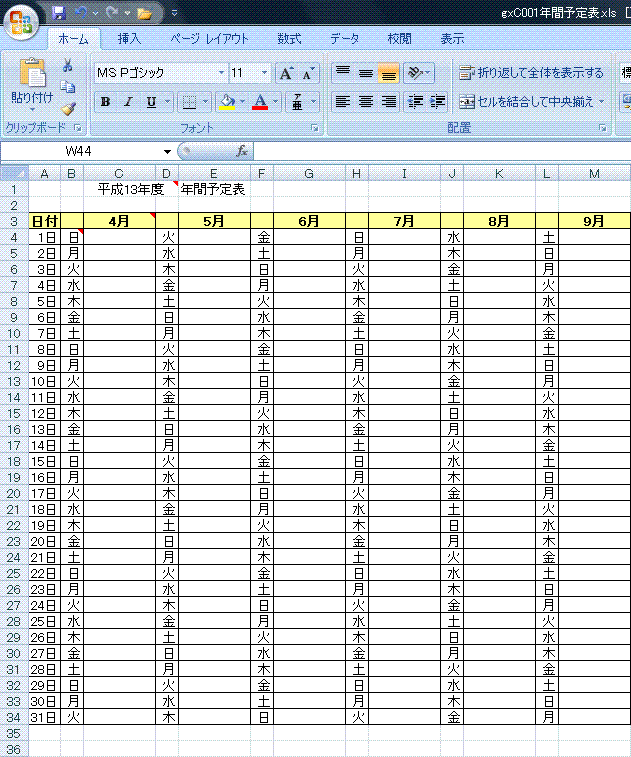Select column C header
The height and width of the screenshot is (757, 631).
[x=119, y=173]
